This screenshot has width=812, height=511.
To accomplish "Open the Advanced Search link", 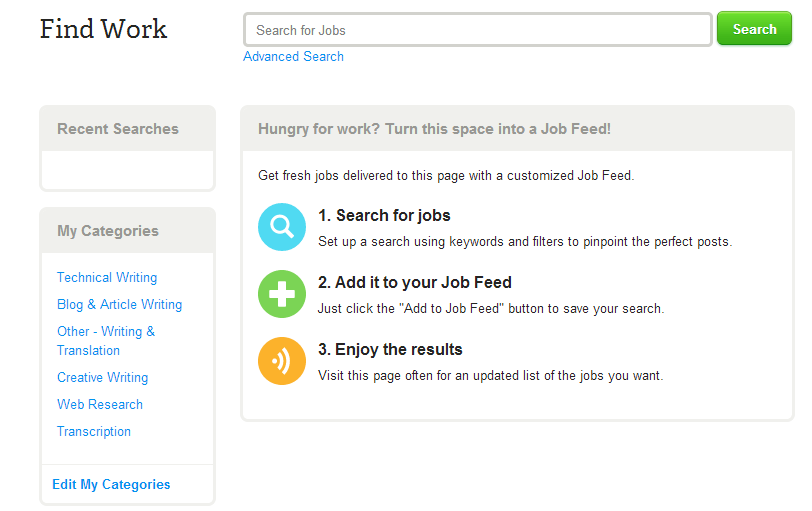I will (293, 56).
